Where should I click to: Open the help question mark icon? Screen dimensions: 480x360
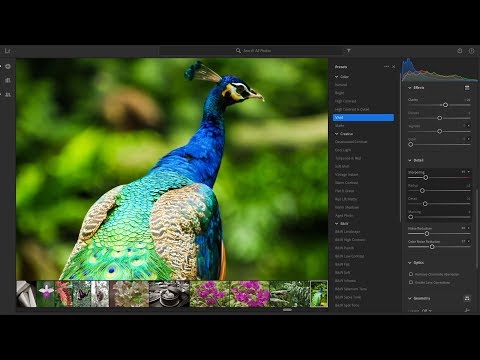click(x=471, y=51)
